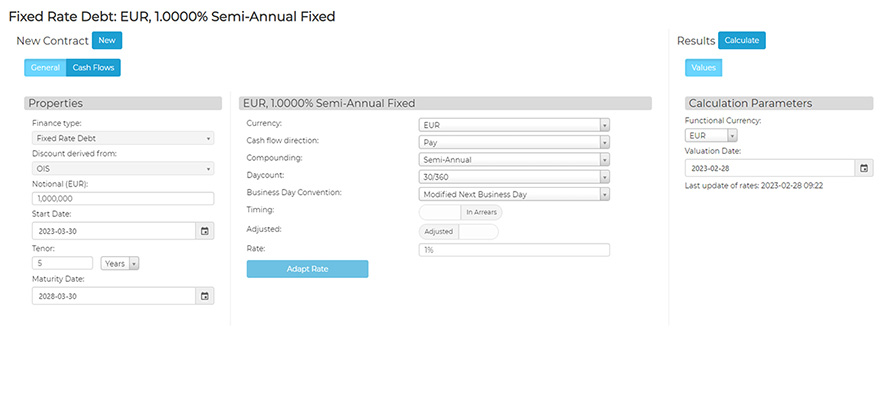Open the Functional Currency dropdown
Viewport: 895px width, 410px height.
[x=712, y=135]
